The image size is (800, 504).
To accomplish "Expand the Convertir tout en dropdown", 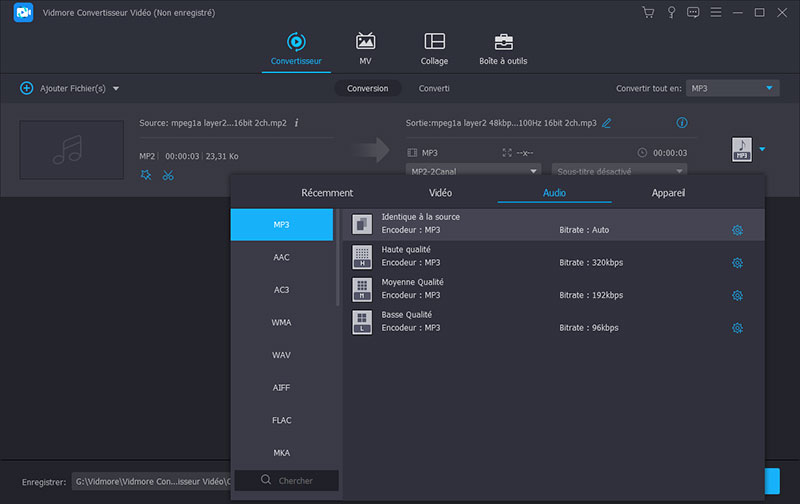I will [x=732, y=88].
